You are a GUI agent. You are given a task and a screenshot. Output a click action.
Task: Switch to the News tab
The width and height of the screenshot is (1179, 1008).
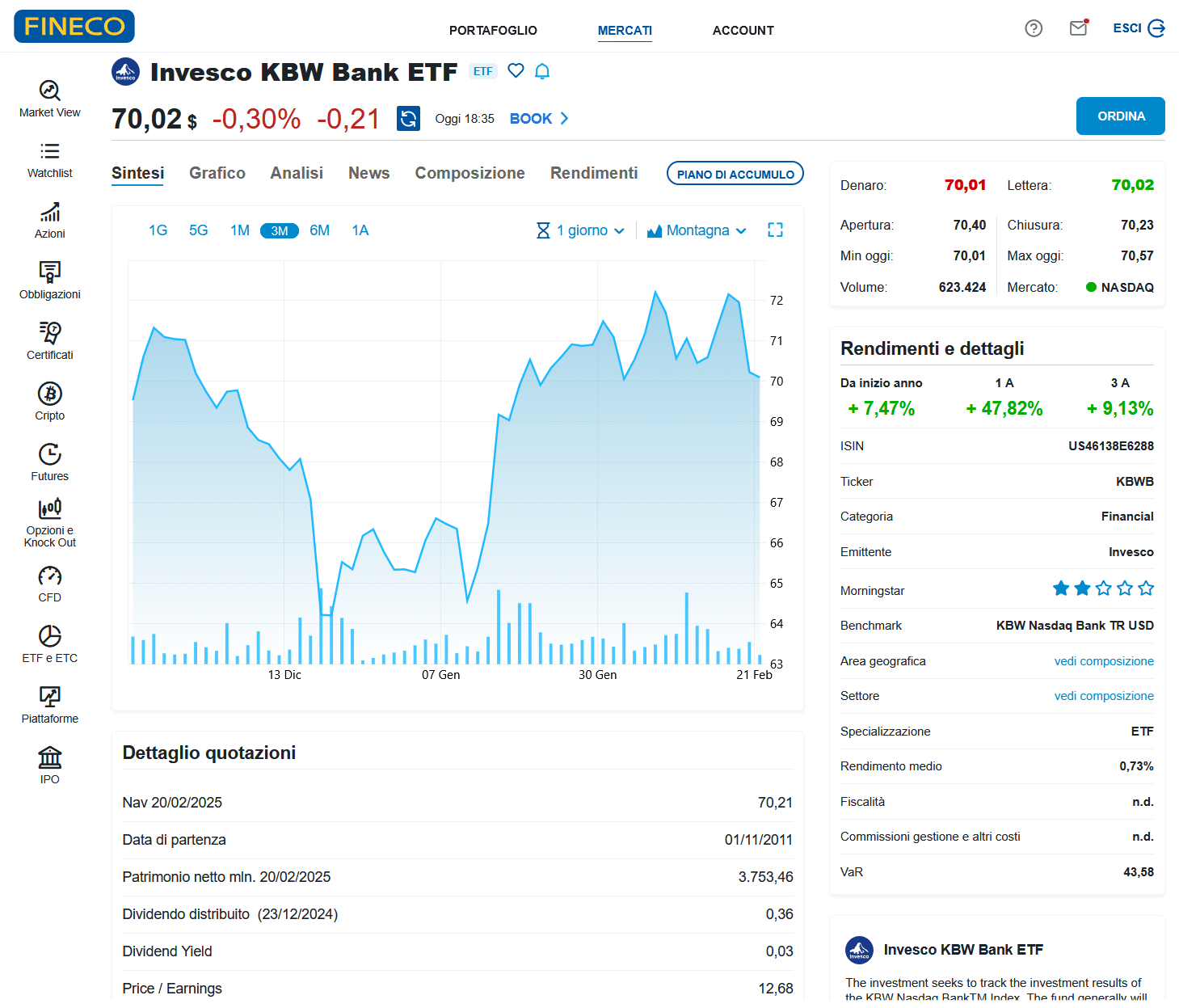[369, 173]
